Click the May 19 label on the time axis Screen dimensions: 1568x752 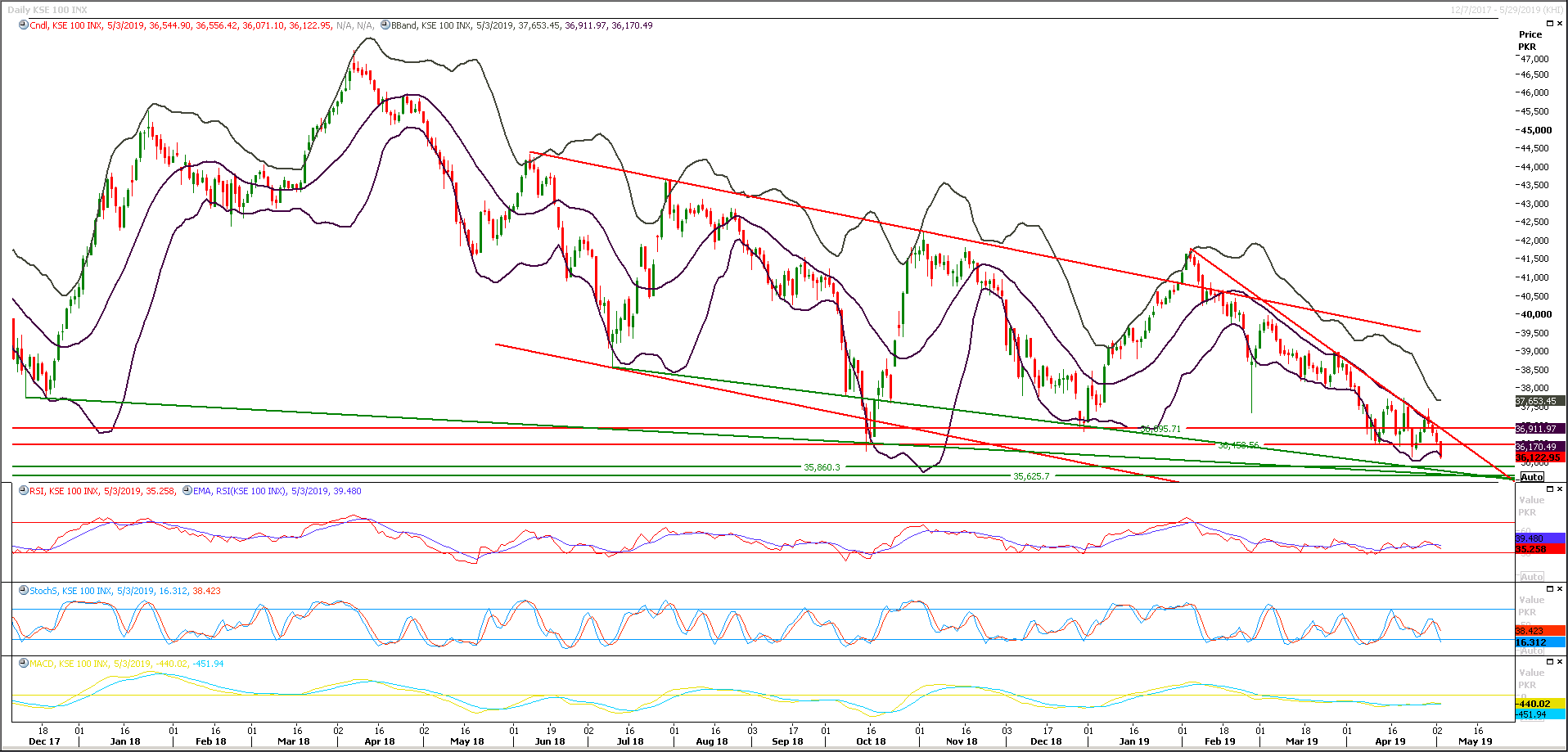click(1476, 741)
